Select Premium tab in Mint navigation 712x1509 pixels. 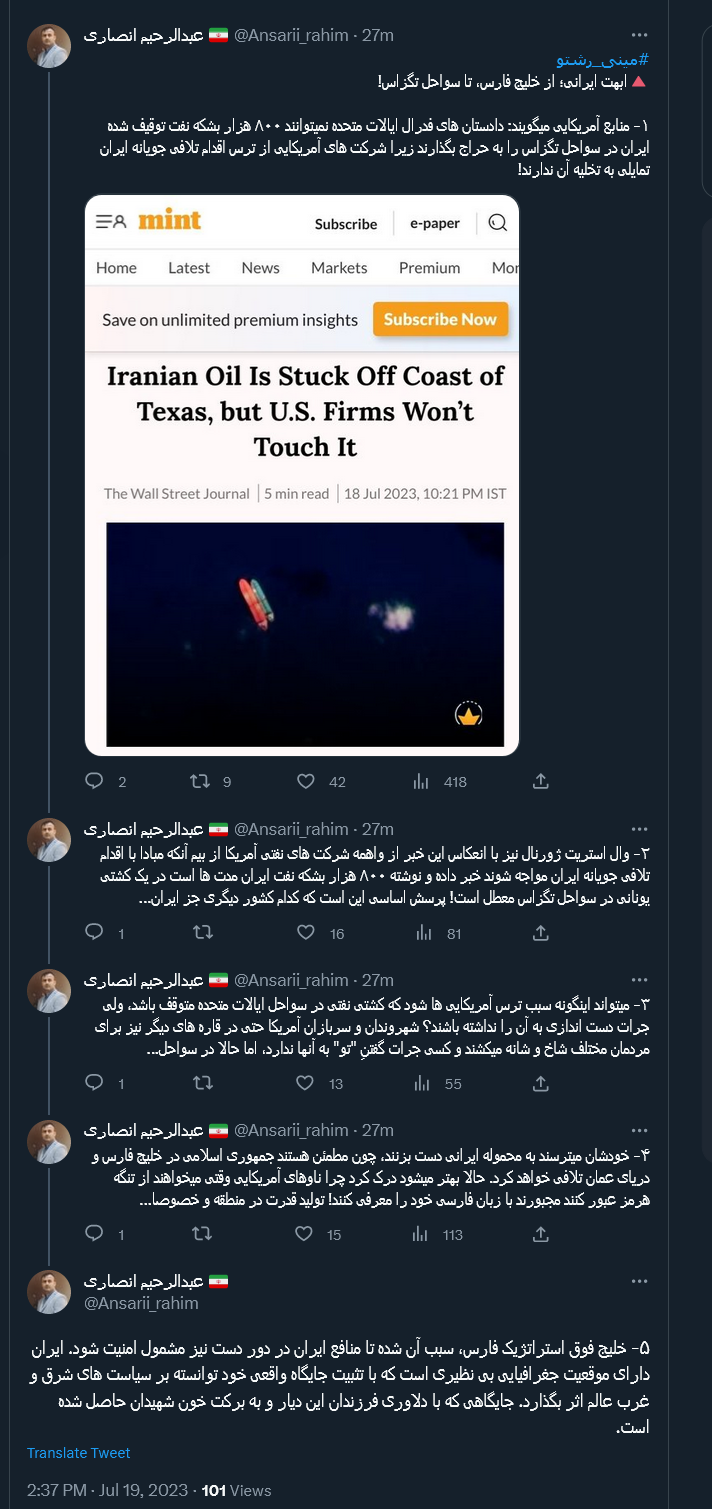coord(429,268)
